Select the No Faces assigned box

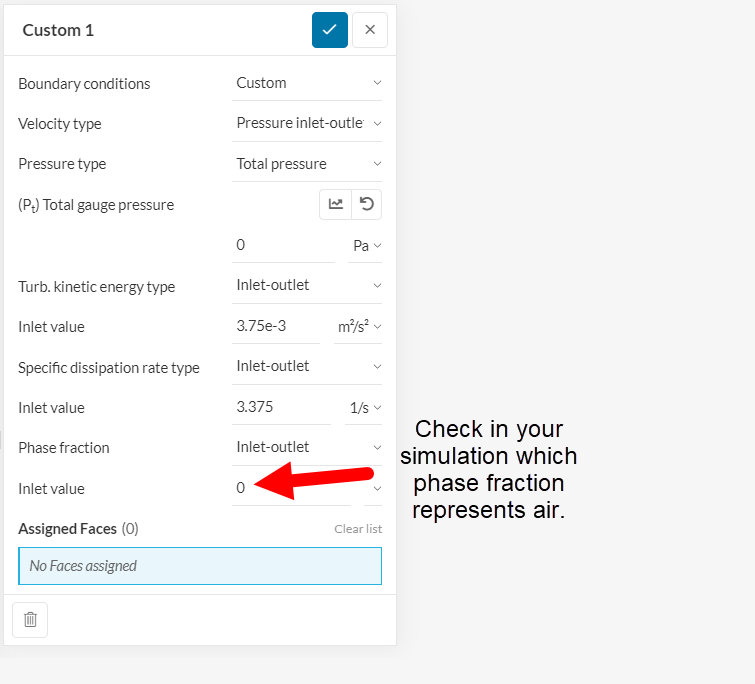[200, 566]
